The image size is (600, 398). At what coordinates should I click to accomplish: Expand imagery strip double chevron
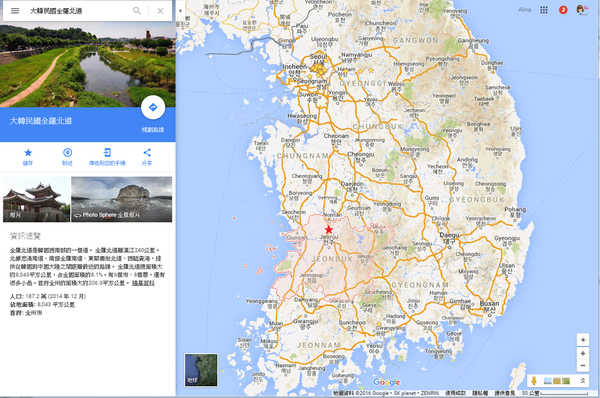[583, 381]
